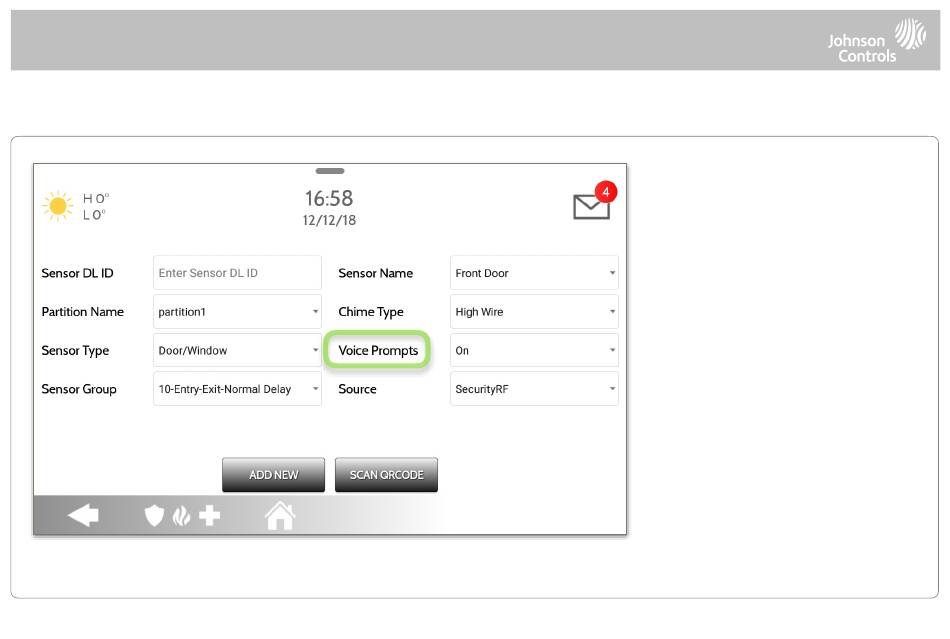This screenshot has width=950, height=639.
Task: Expand the Partition Name dropdown
Action: click(x=237, y=312)
